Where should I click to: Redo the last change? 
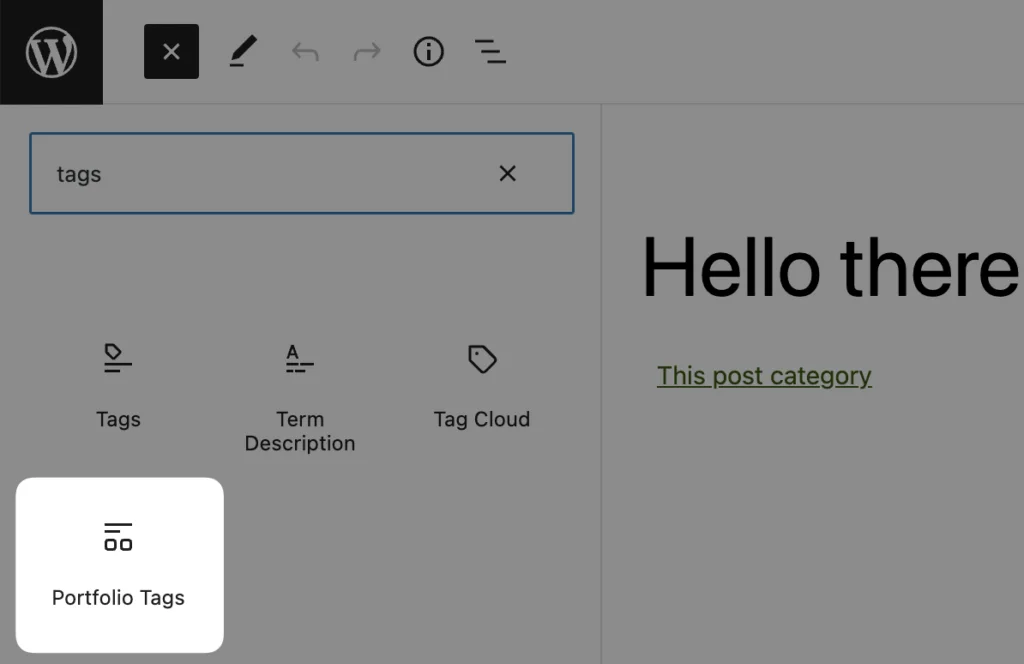(x=367, y=52)
